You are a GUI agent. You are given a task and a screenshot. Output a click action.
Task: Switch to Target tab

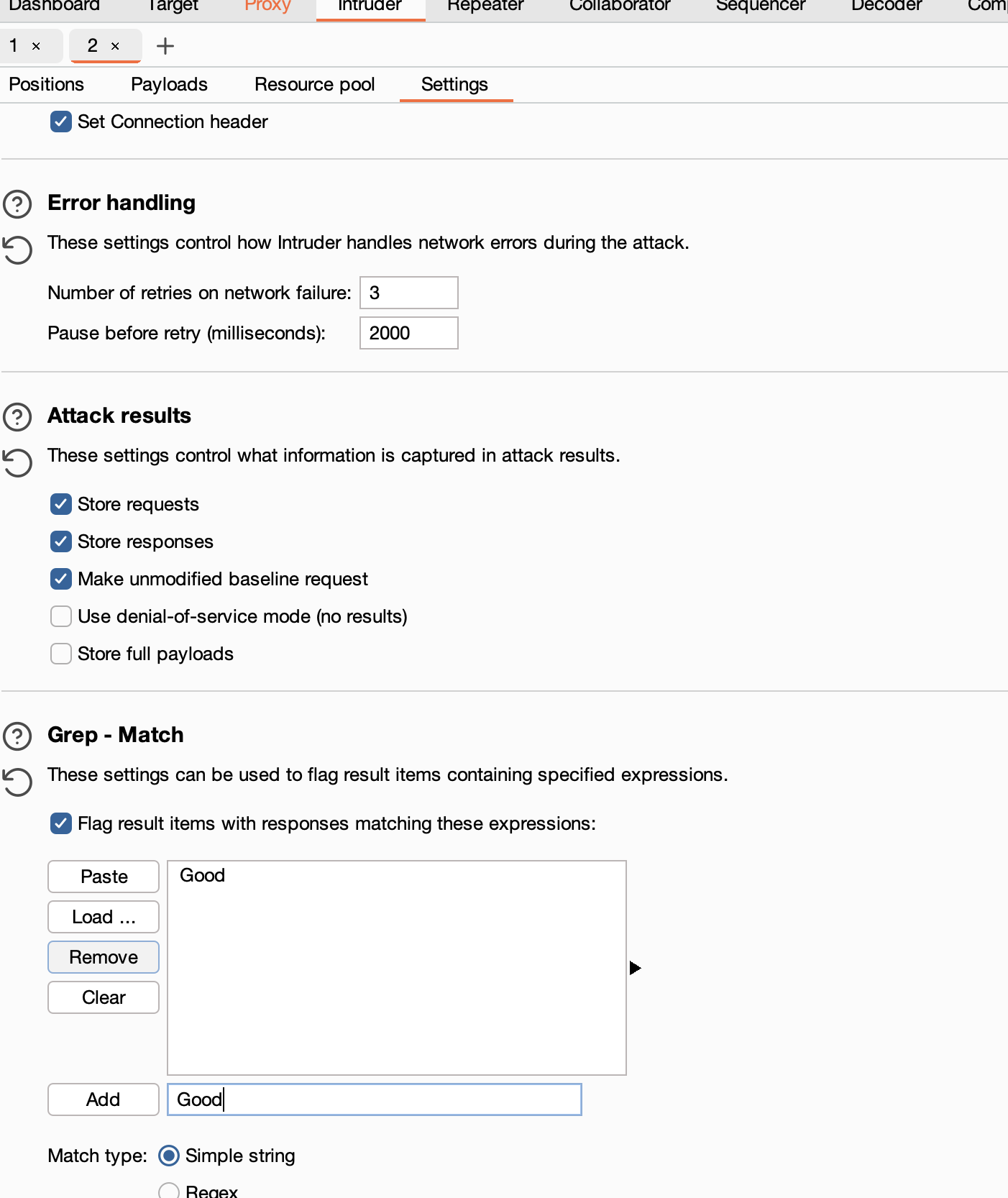[x=173, y=6]
